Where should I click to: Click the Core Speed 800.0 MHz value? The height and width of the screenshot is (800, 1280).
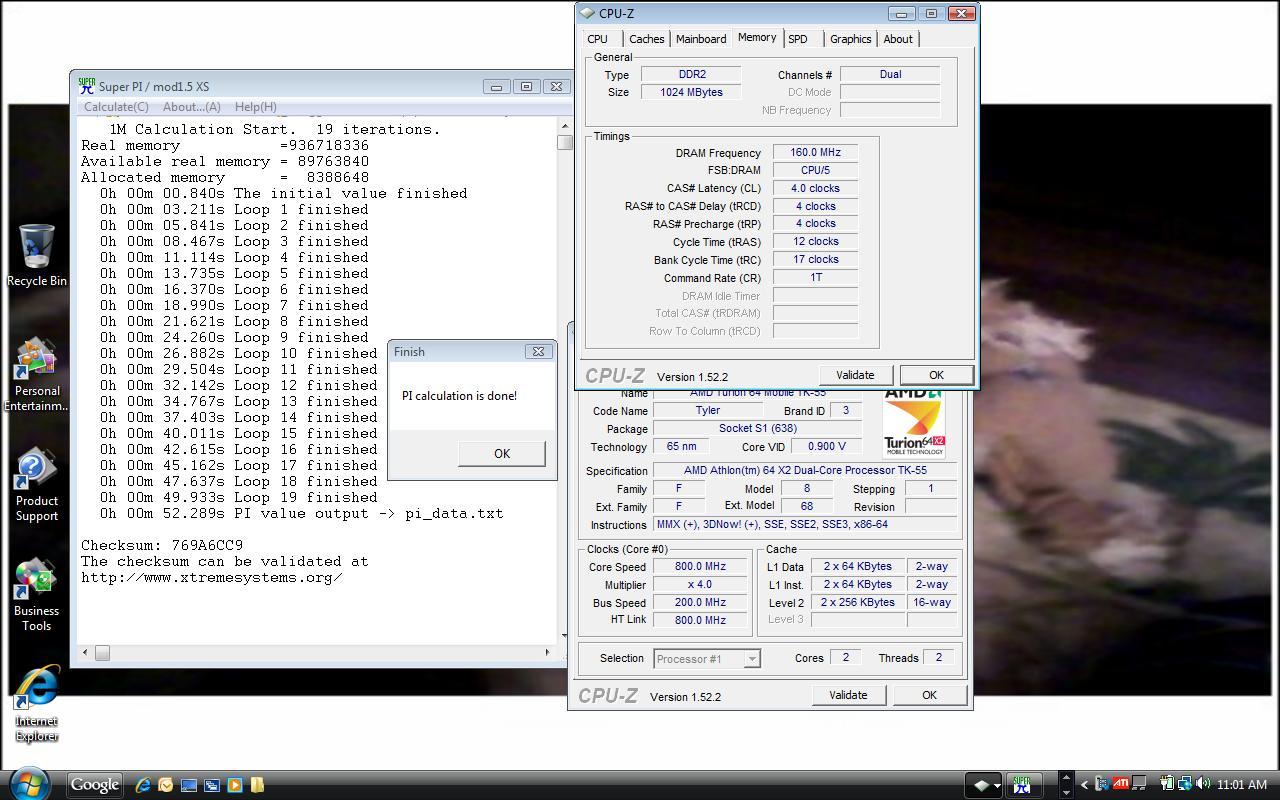coord(700,566)
